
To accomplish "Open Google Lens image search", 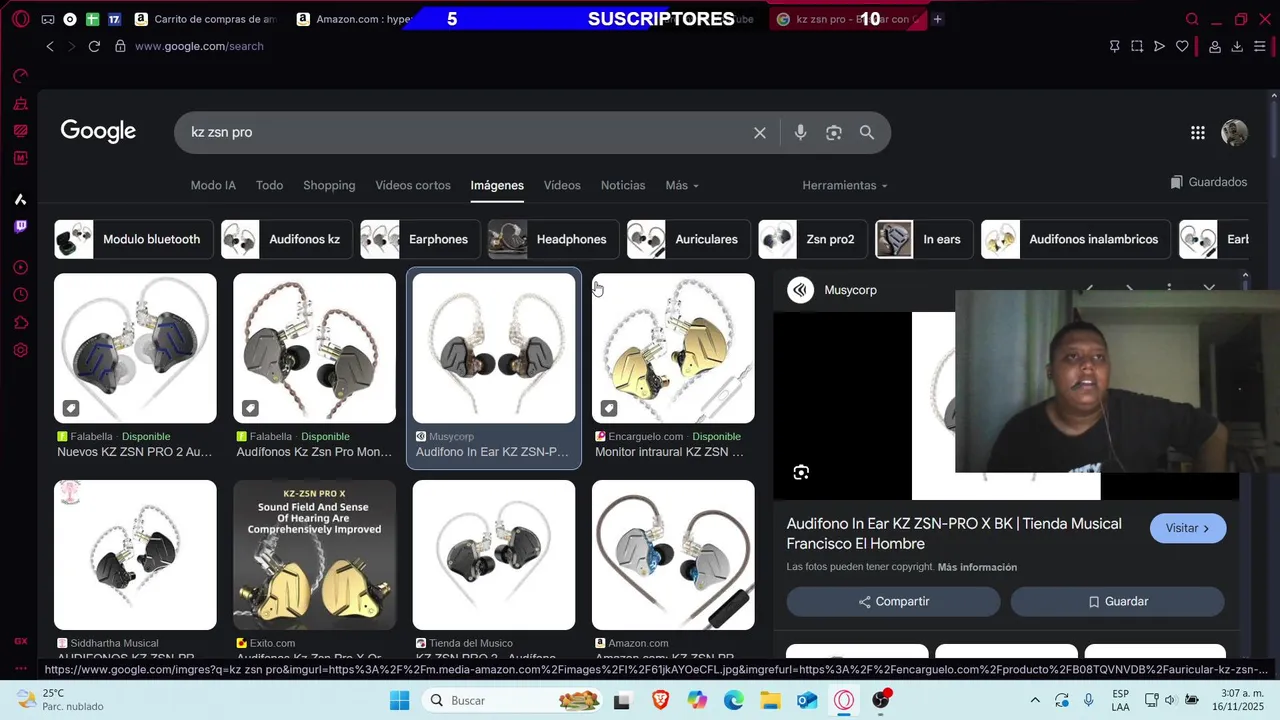I will tap(833, 132).
